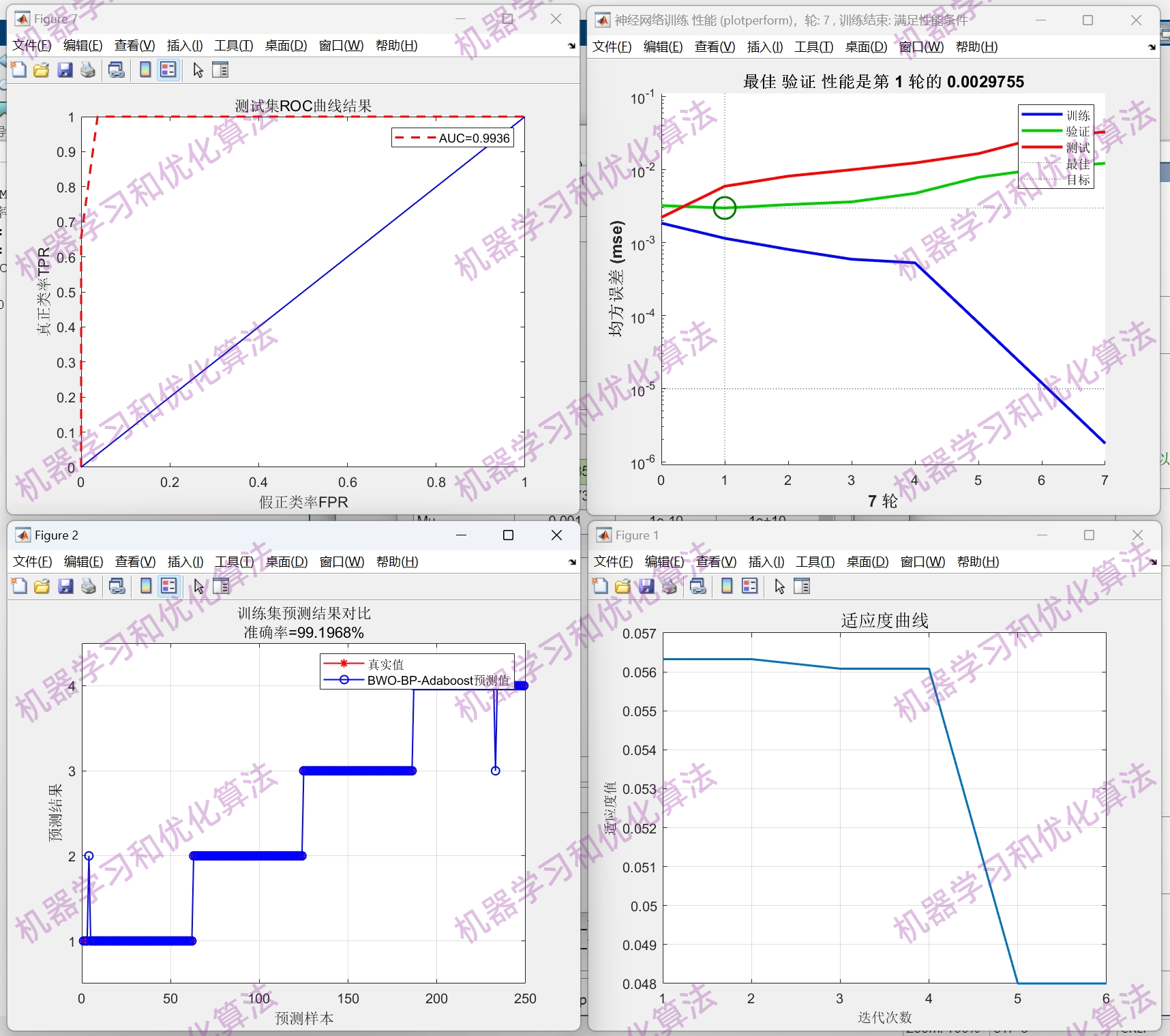Activate Edit Plot arrow tool in Figure 1
This screenshot has height=1036, width=1170.
click(x=779, y=586)
